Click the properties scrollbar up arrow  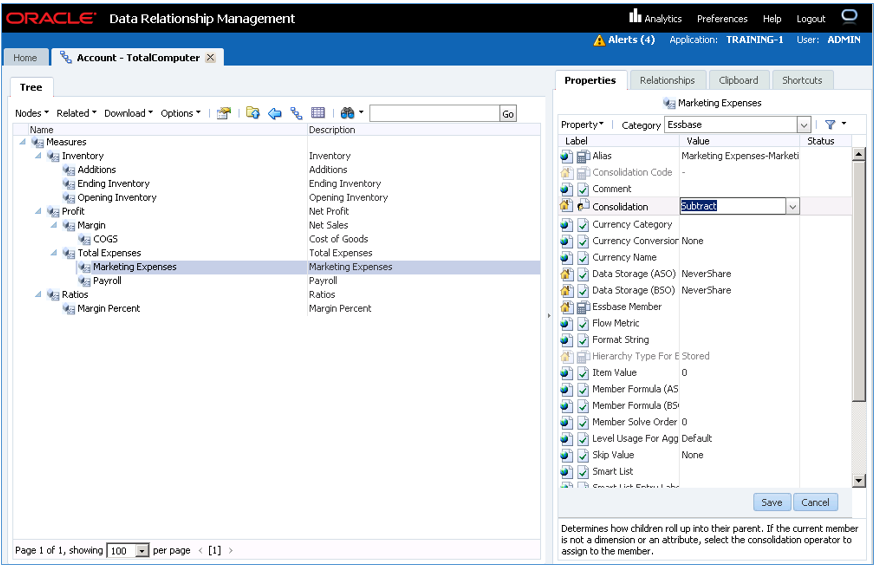[858, 155]
